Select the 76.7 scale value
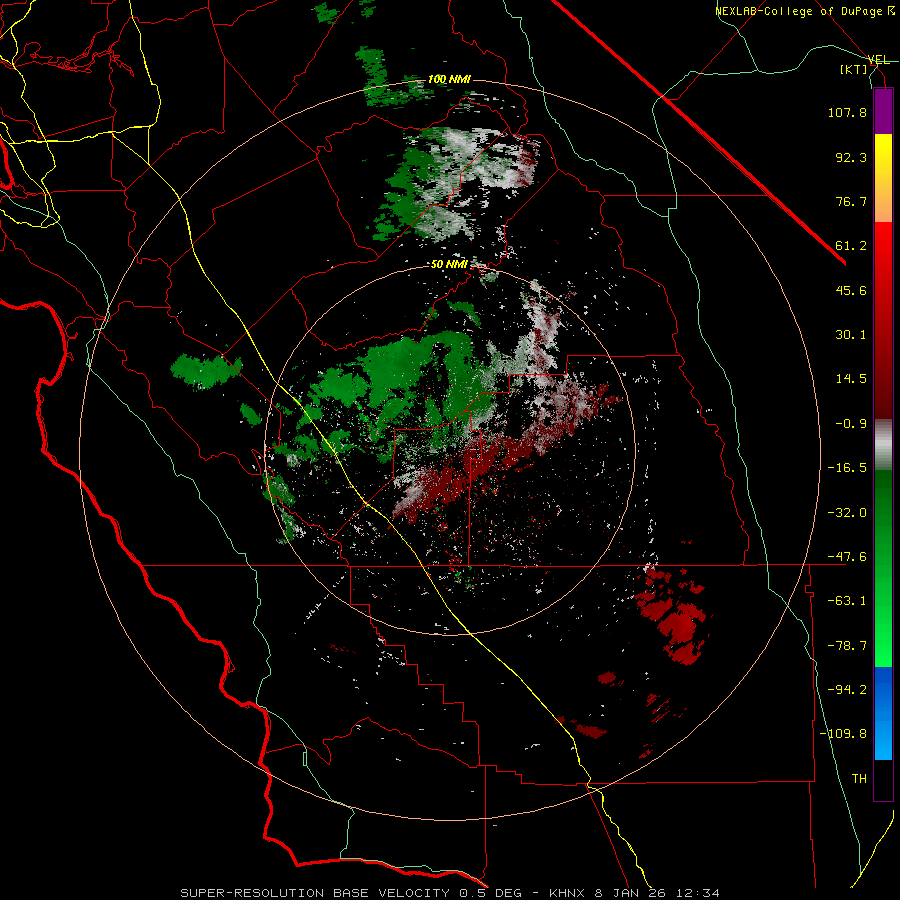This screenshot has width=900, height=900. point(851,201)
